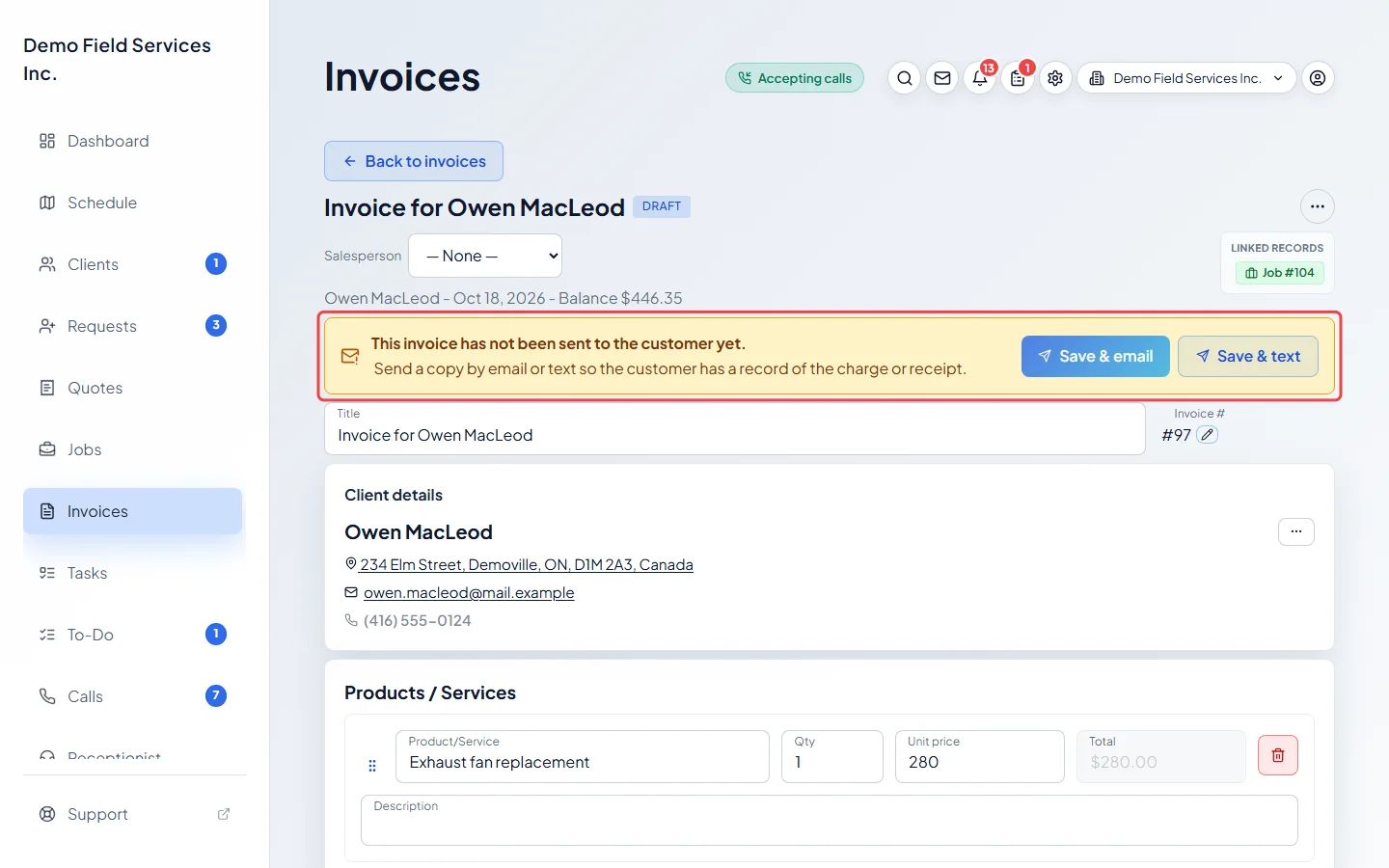Click the Calls badge showing 7
Screen dimensions: 1389x868
point(216,695)
